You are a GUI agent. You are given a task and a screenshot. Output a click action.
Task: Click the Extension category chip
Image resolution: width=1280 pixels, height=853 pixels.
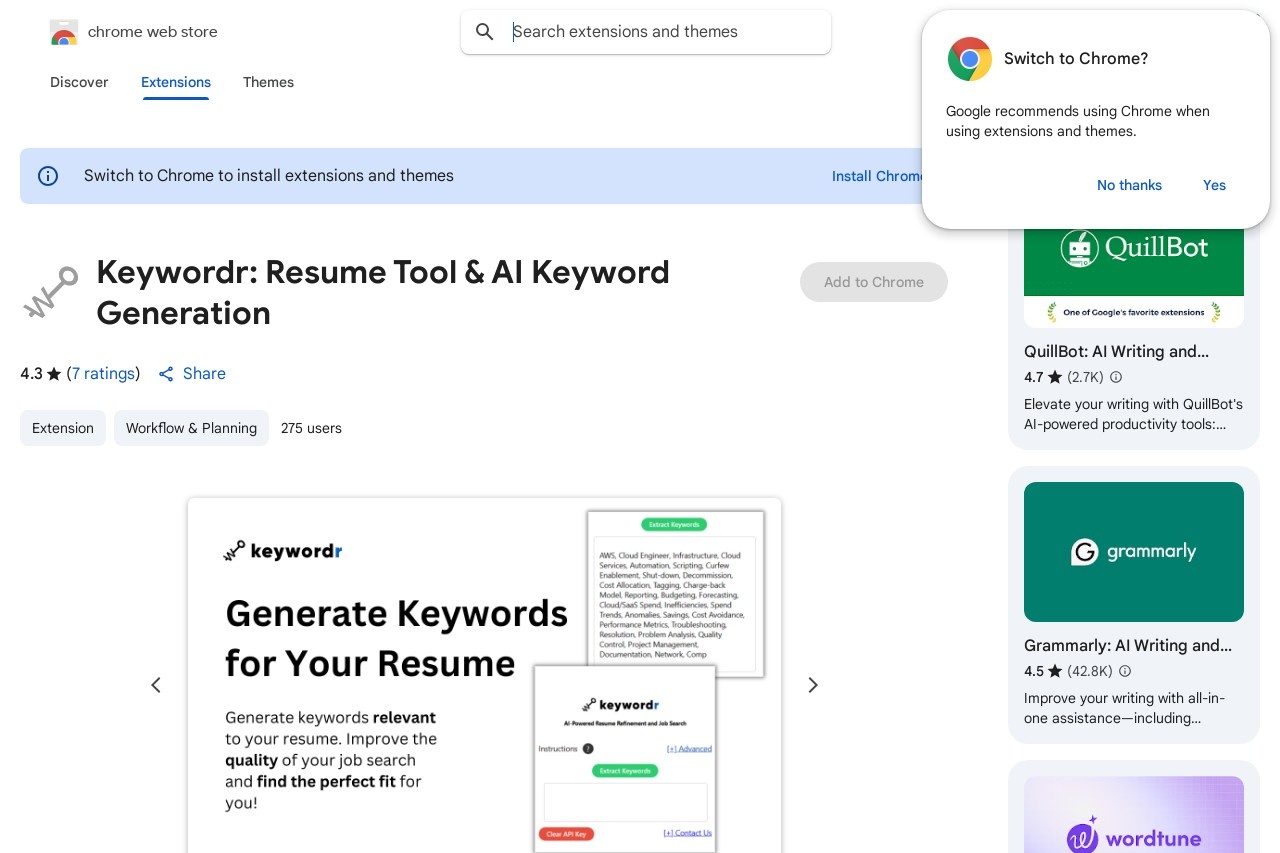pos(63,428)
